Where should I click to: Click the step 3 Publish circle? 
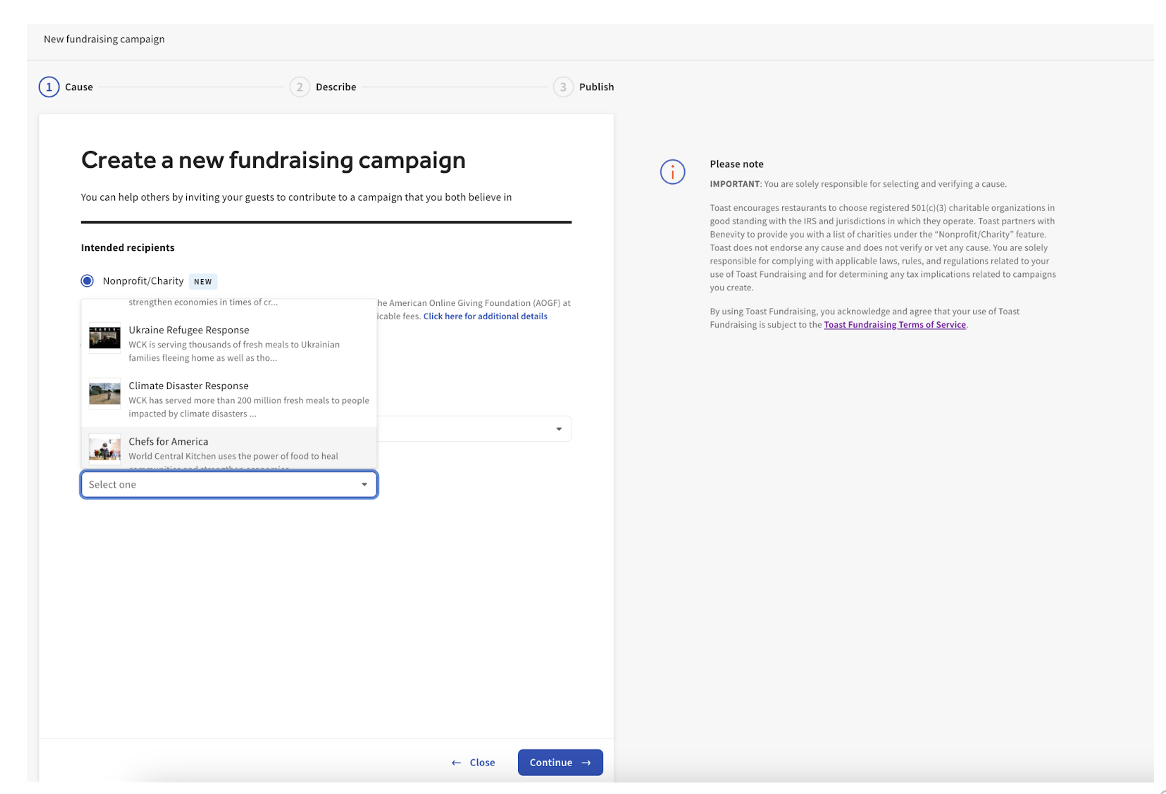[x=563, y=87]
